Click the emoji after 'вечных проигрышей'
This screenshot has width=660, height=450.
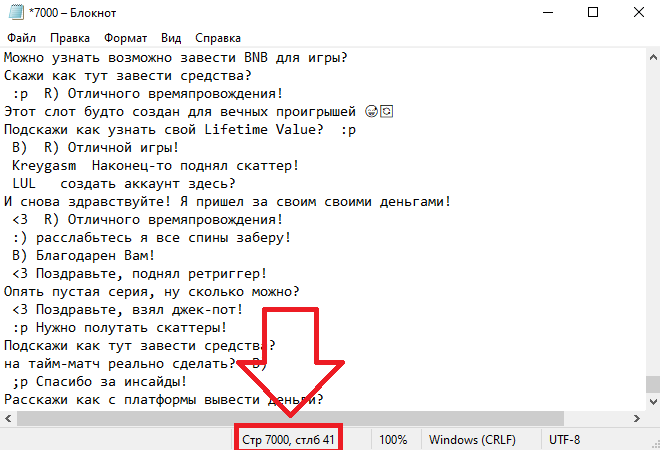pyautogui.click(x=371, y=112)
